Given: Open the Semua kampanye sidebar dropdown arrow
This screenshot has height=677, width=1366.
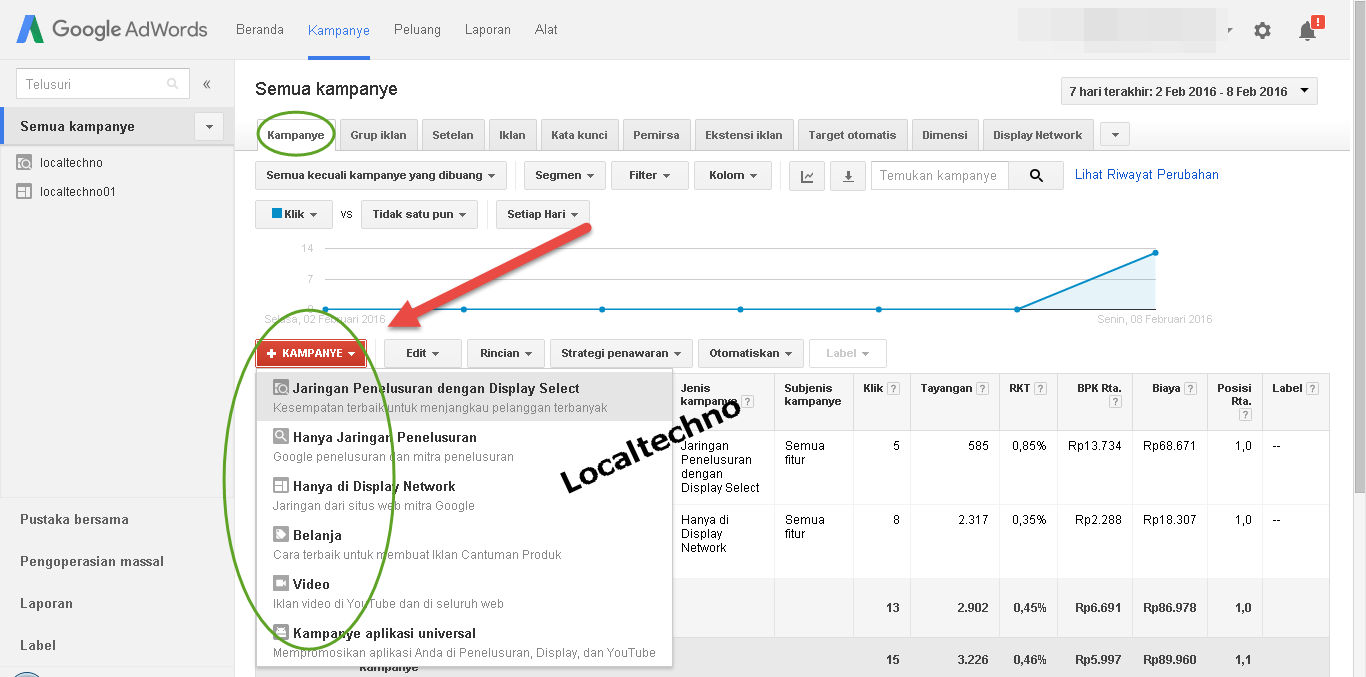Looking at the screenshot, I should click(209, 126).
